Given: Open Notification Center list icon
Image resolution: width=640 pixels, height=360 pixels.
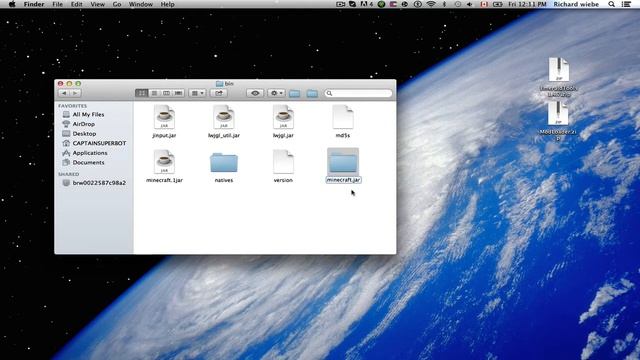Looking at the screenshot, I should [627, 4].
